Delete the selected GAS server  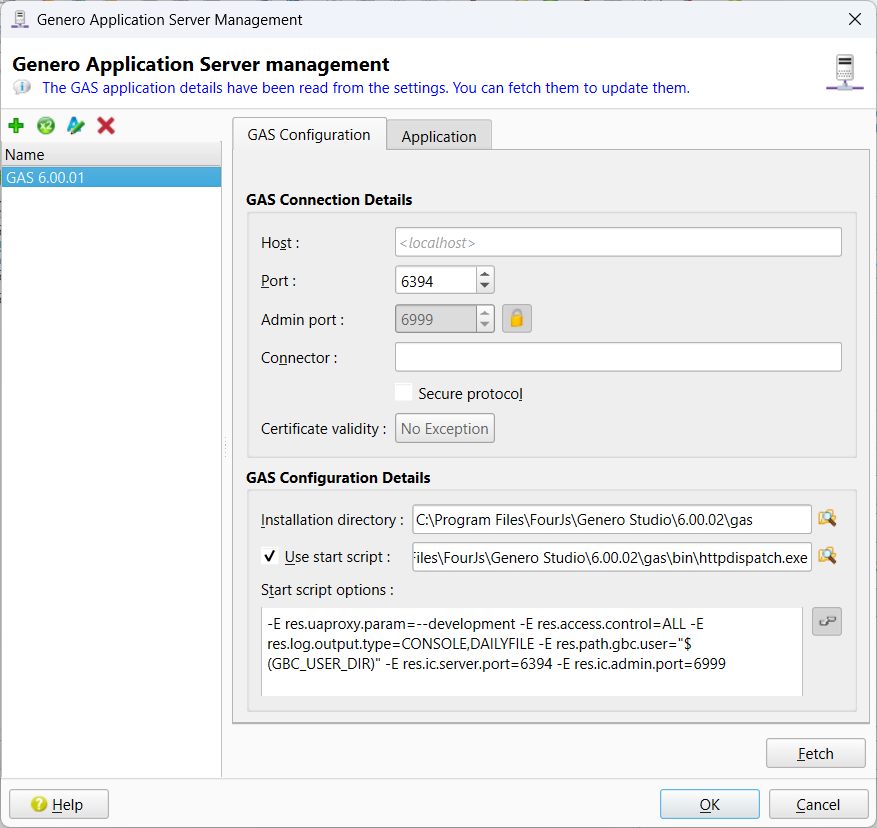click(x=103, y=125)
